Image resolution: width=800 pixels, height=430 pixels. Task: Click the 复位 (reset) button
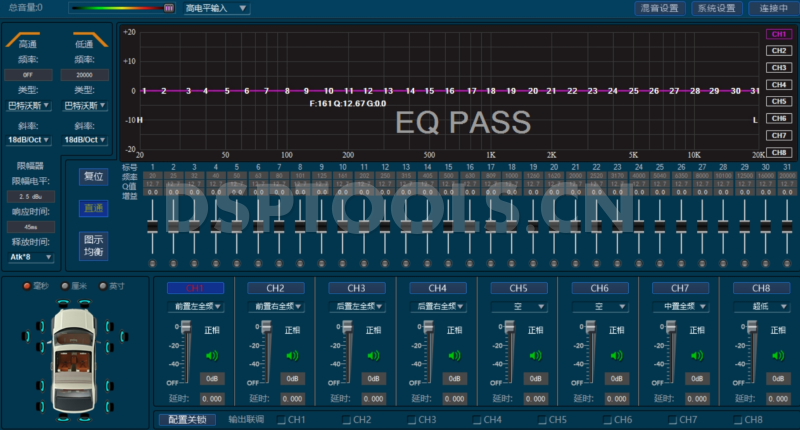coord(93,176)
